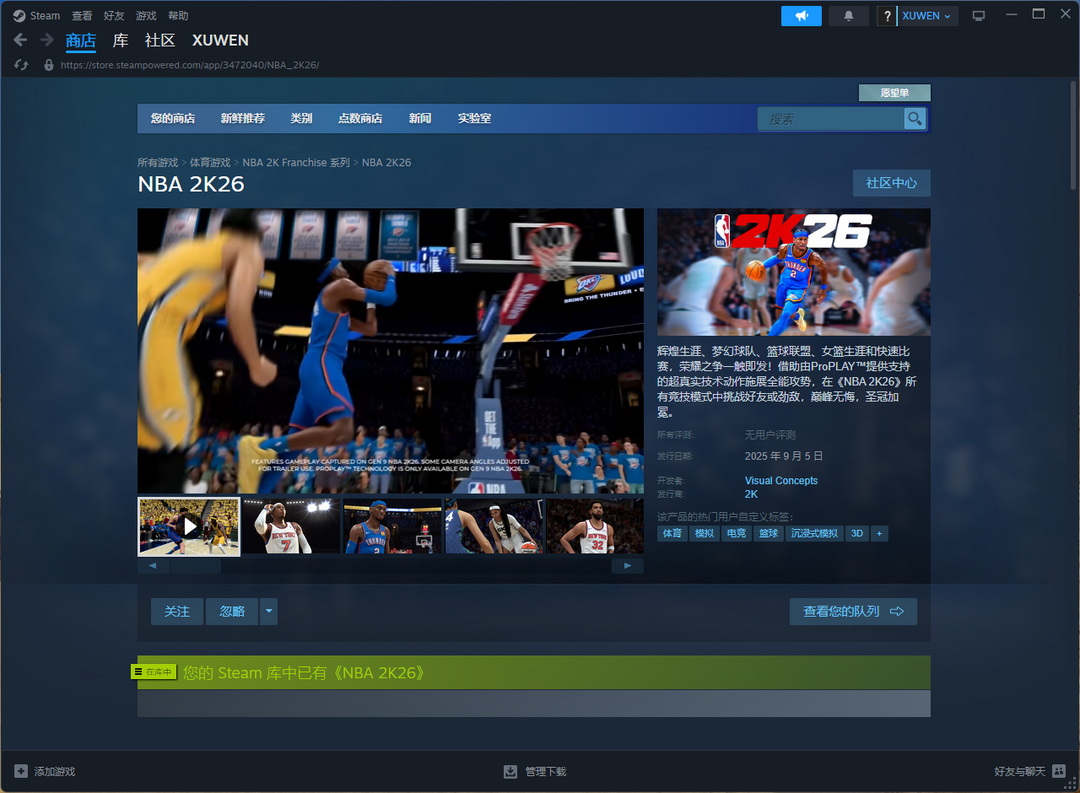This screenshot has height=793, width=1080.
Task: Switch to the 商店 tab
Action: tap(81, 40)
